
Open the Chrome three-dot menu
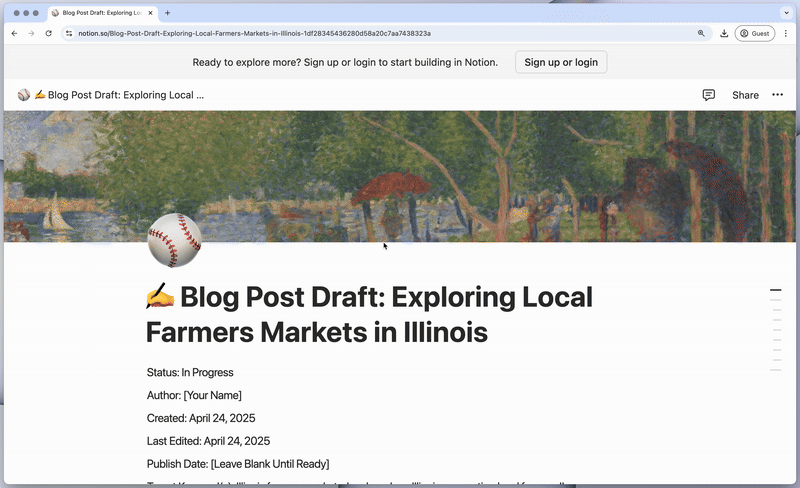pos(786,33)
